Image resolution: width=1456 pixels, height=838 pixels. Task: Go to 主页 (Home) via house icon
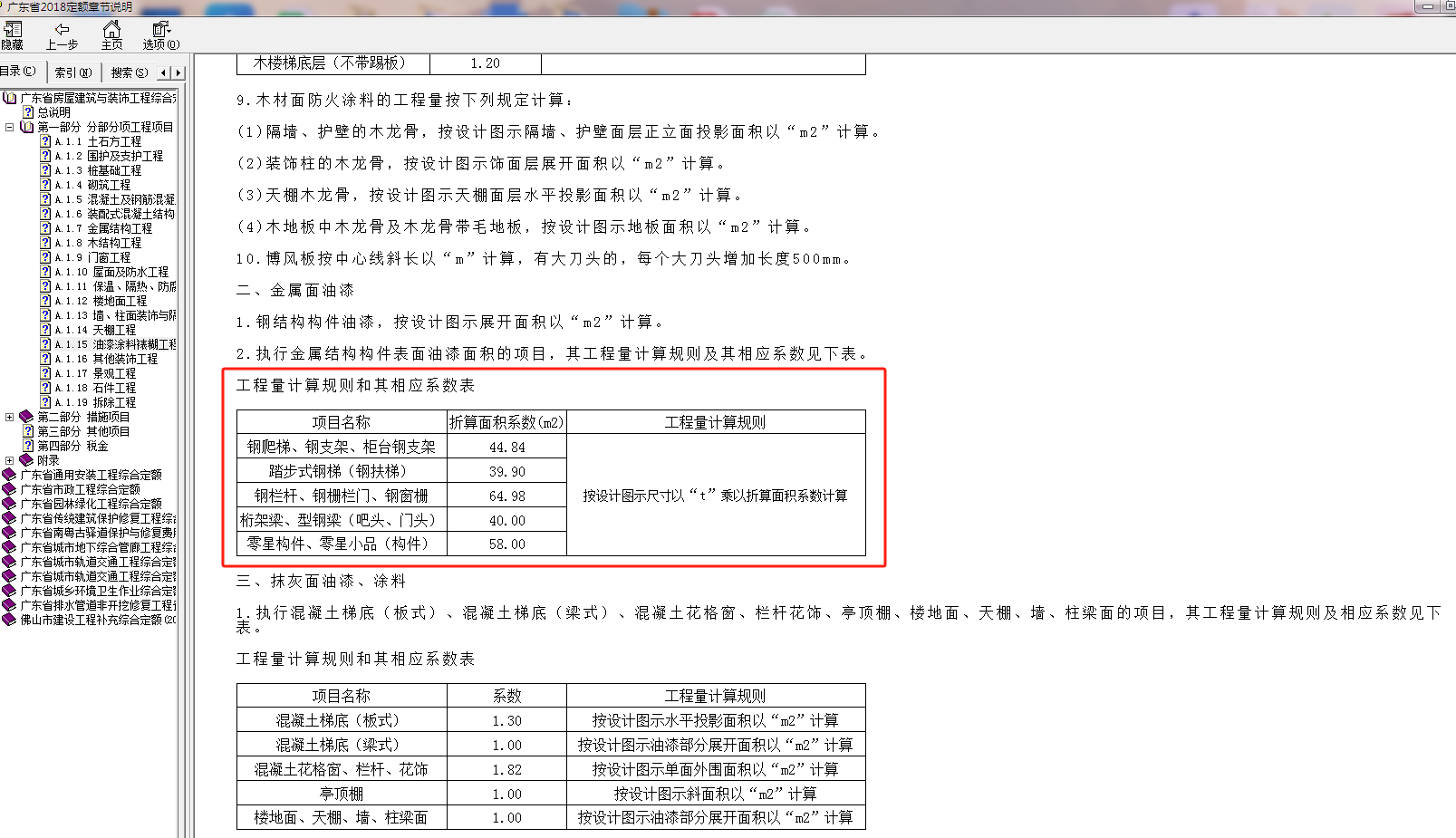pyautogui.click(x=111, y=30)
